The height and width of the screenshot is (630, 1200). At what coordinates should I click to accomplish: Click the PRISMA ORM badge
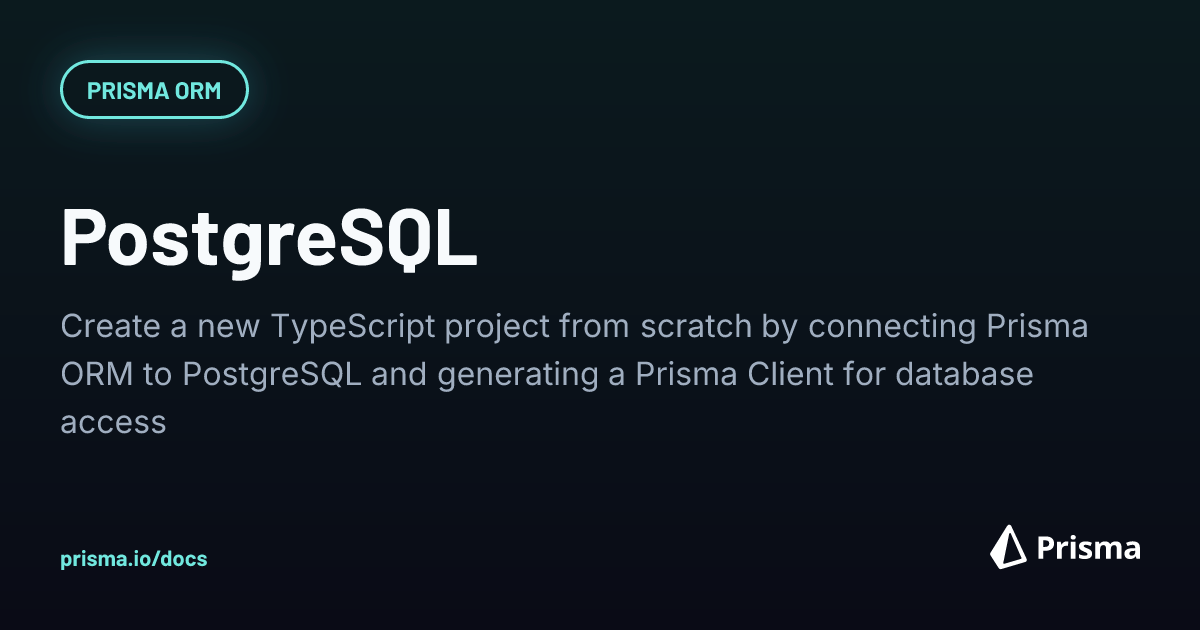point(154,90)
